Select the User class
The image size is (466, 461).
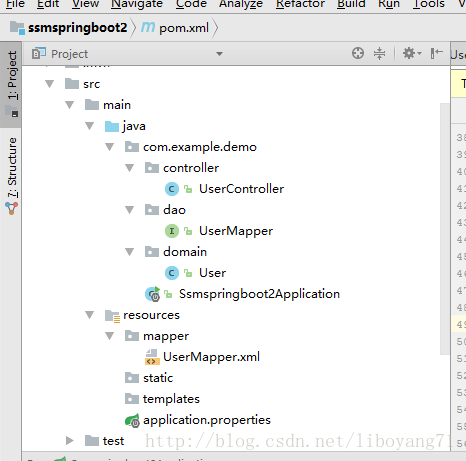click(212, 273)
